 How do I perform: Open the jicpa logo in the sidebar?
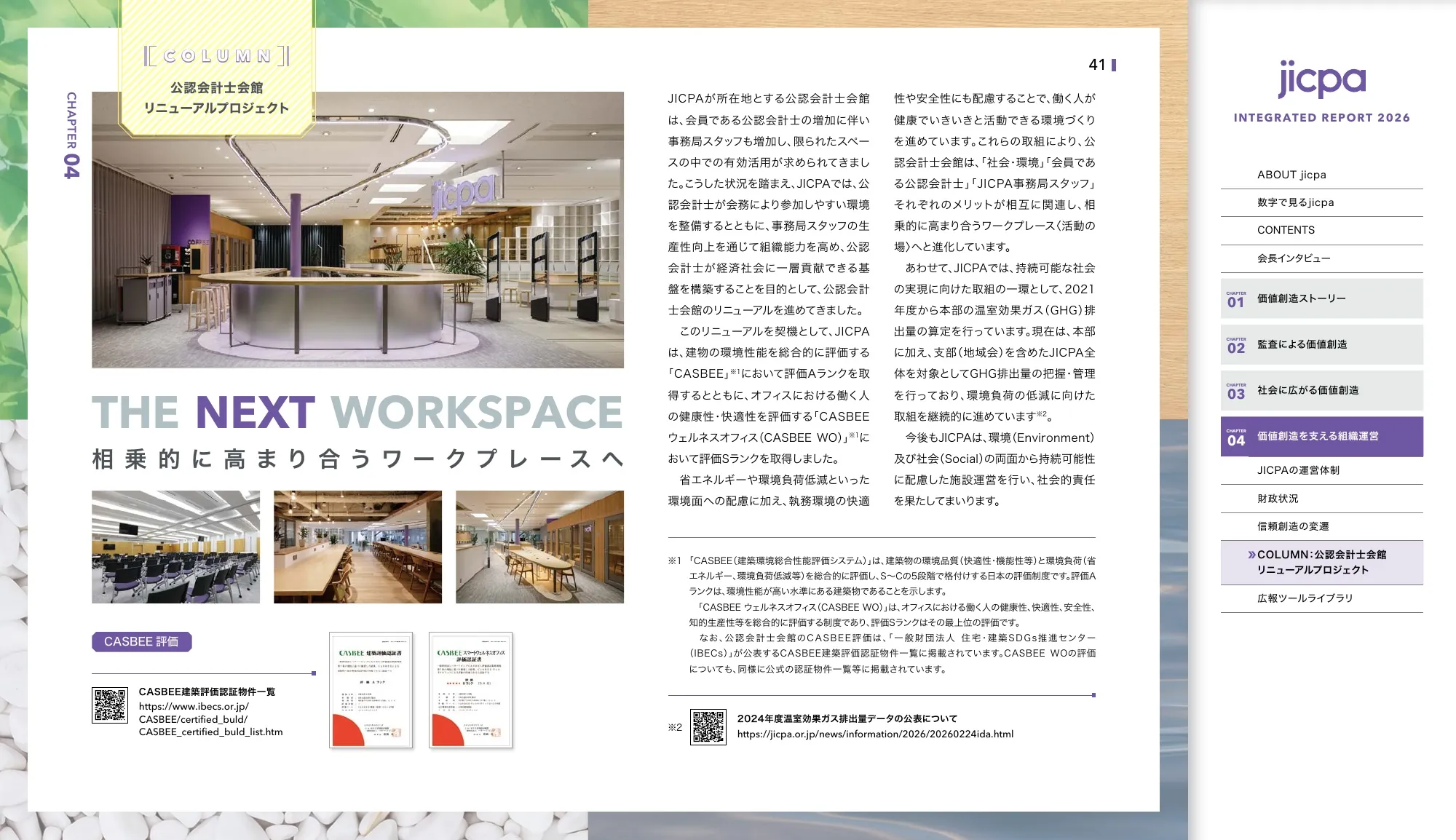click(1321, 79)
